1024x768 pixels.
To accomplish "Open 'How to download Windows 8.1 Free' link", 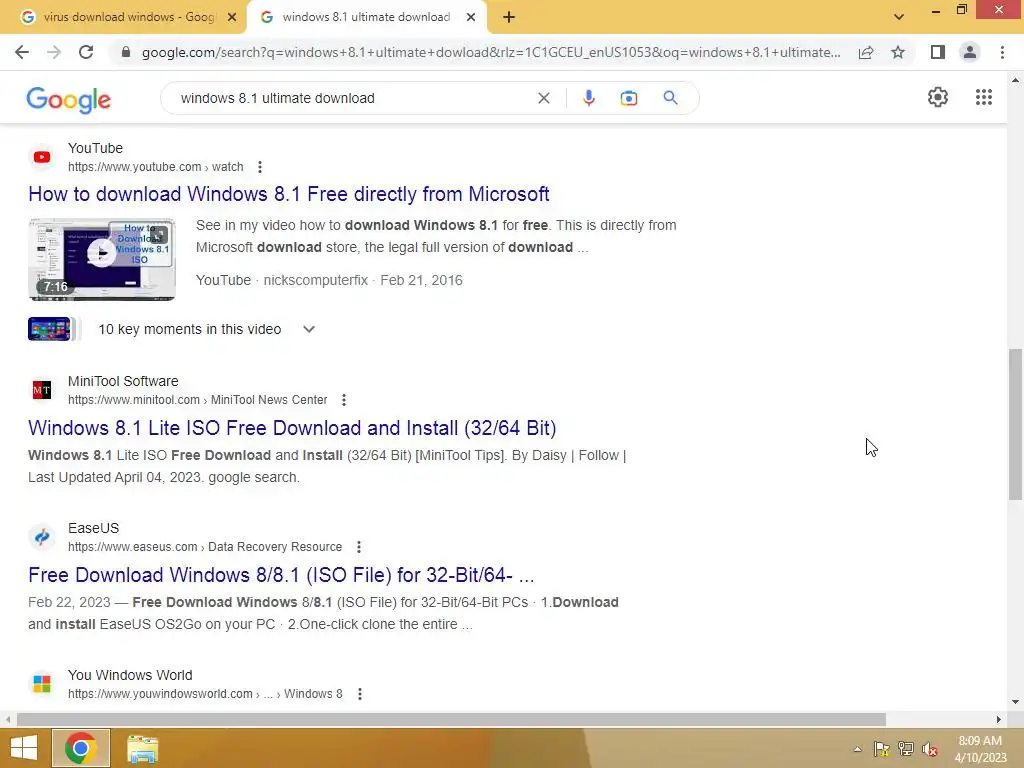I will 289,194.
